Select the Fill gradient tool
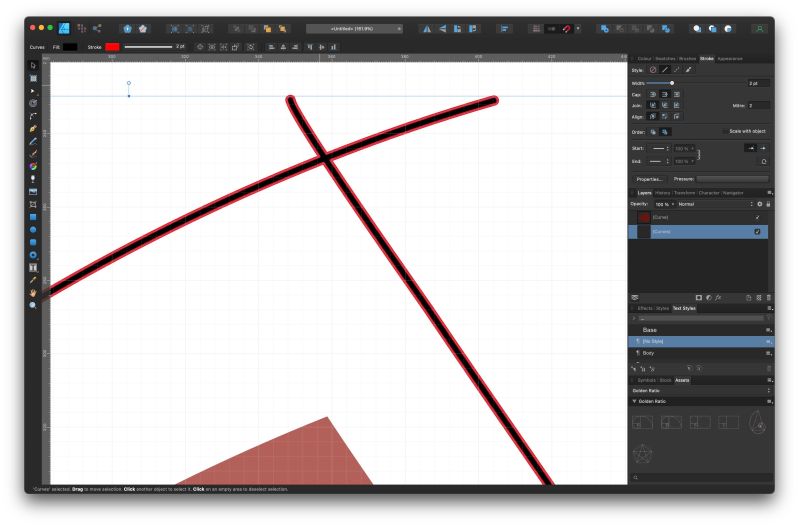This screenshot has height=526, width=799. pyautogui.click(x=33, y=167)
